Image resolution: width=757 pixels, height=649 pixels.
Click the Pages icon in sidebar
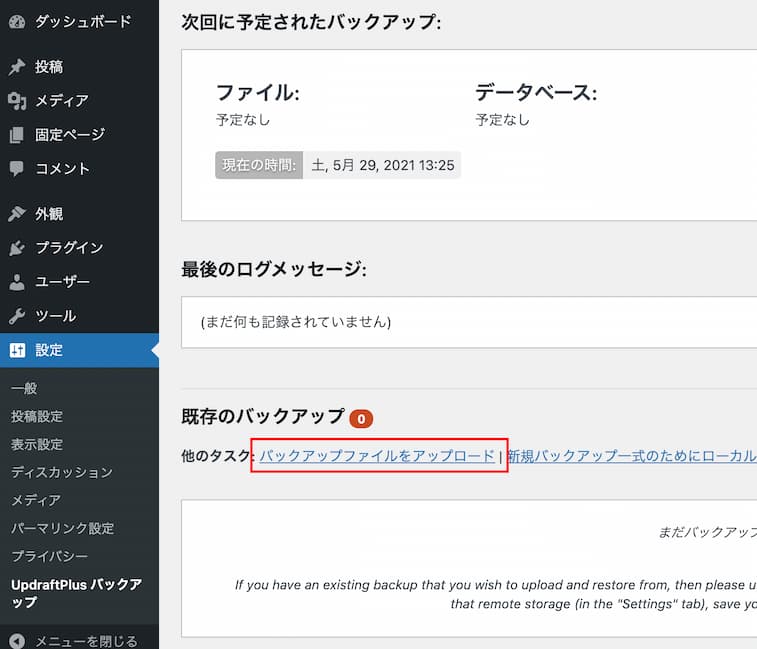click(x=17, y=135)
